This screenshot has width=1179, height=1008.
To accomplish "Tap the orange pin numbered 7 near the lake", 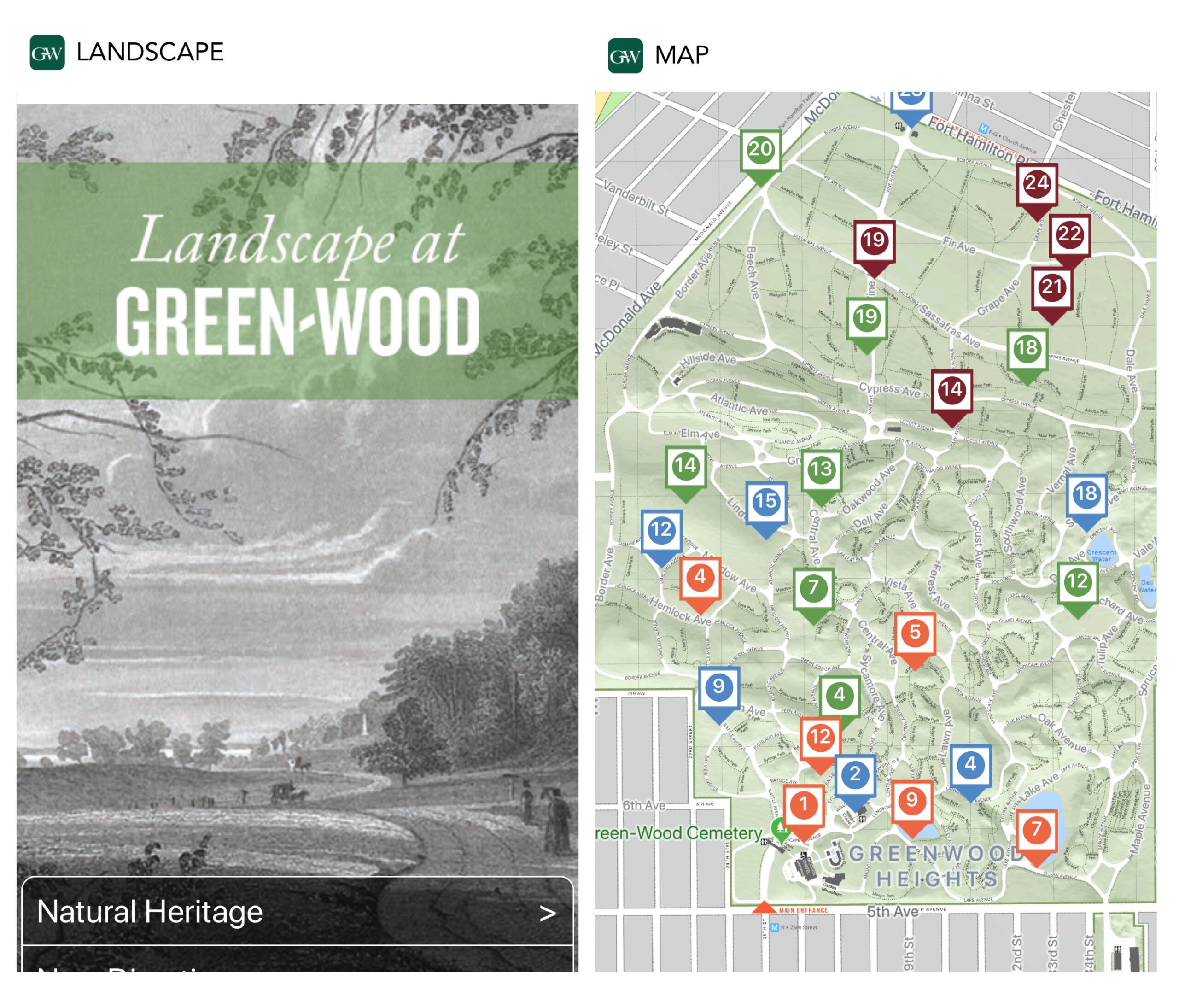I will 1036,829.
